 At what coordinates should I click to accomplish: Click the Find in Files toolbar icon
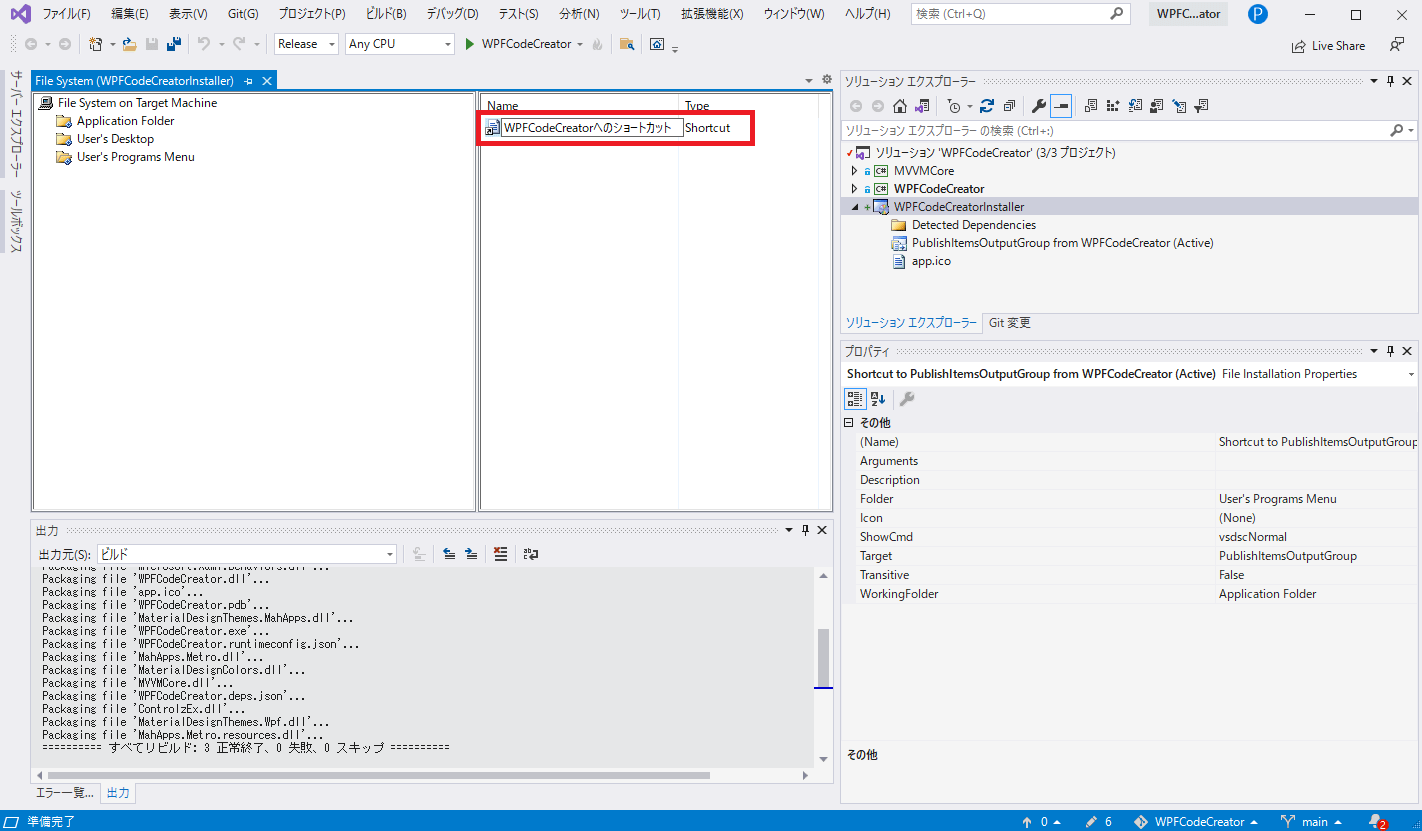pos(627,44)
